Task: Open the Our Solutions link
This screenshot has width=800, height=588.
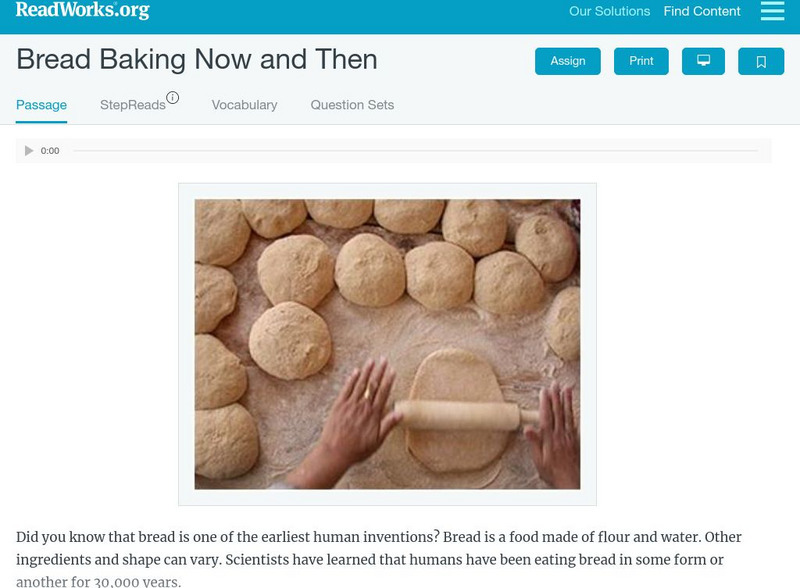Action: 609,12
